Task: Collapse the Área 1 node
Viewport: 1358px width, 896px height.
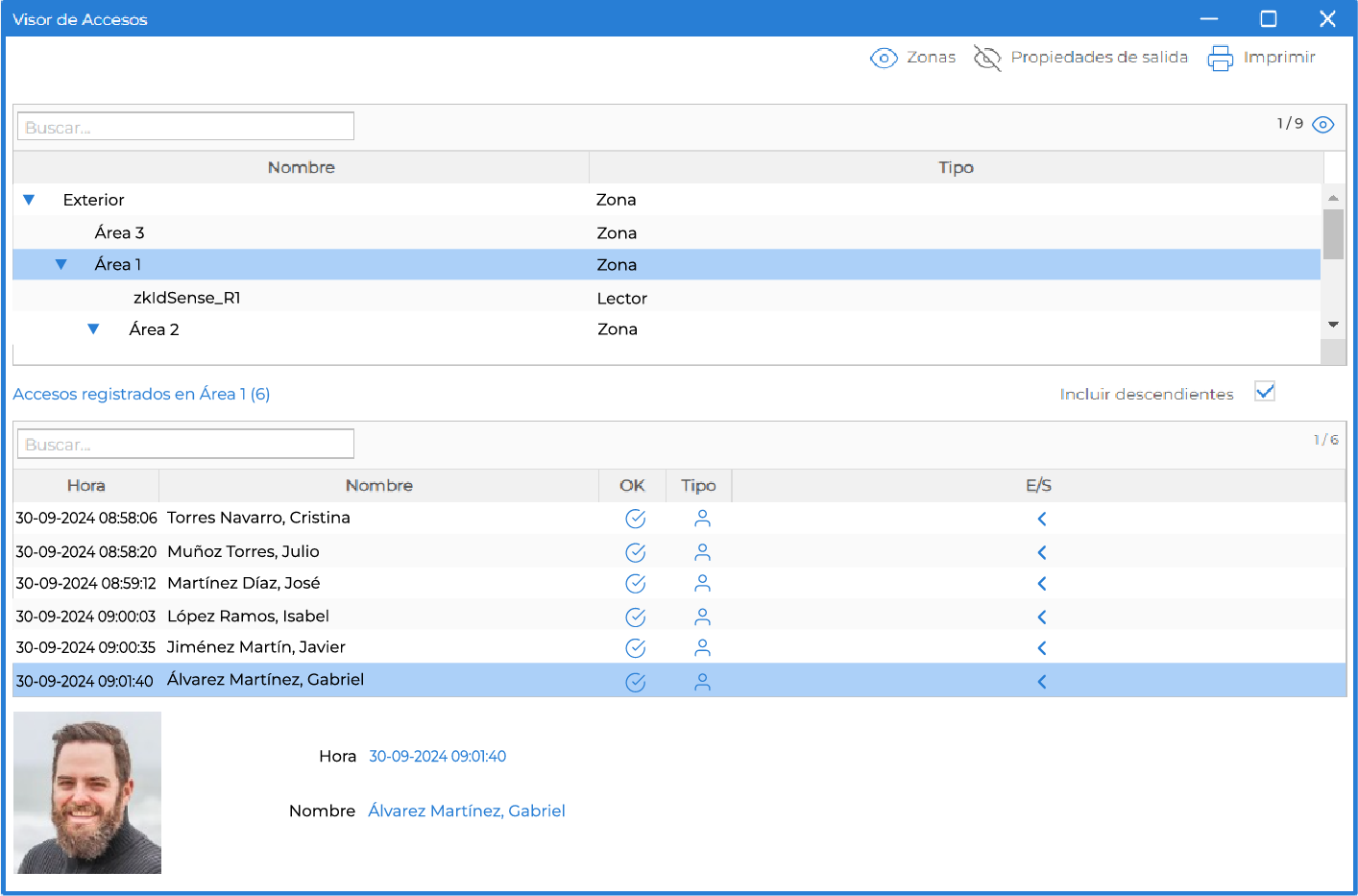Action: (61, 264)
